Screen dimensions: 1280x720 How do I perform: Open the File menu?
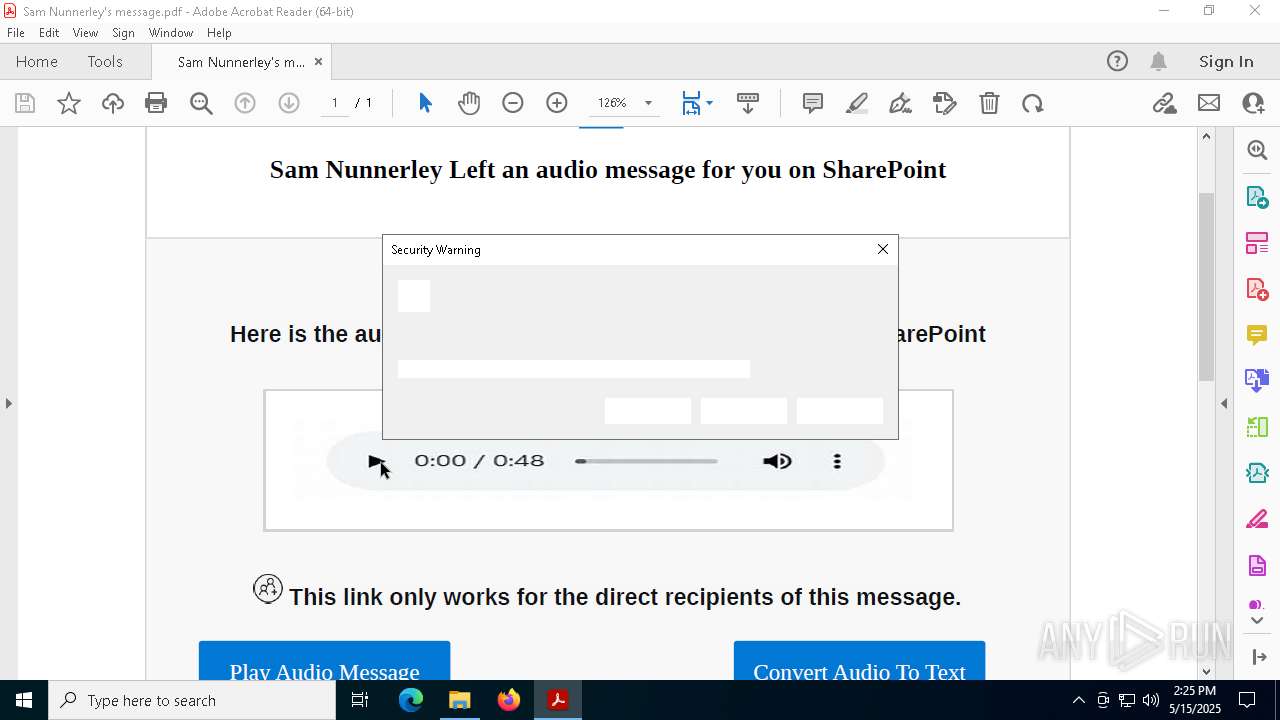(x=16, y=33)
